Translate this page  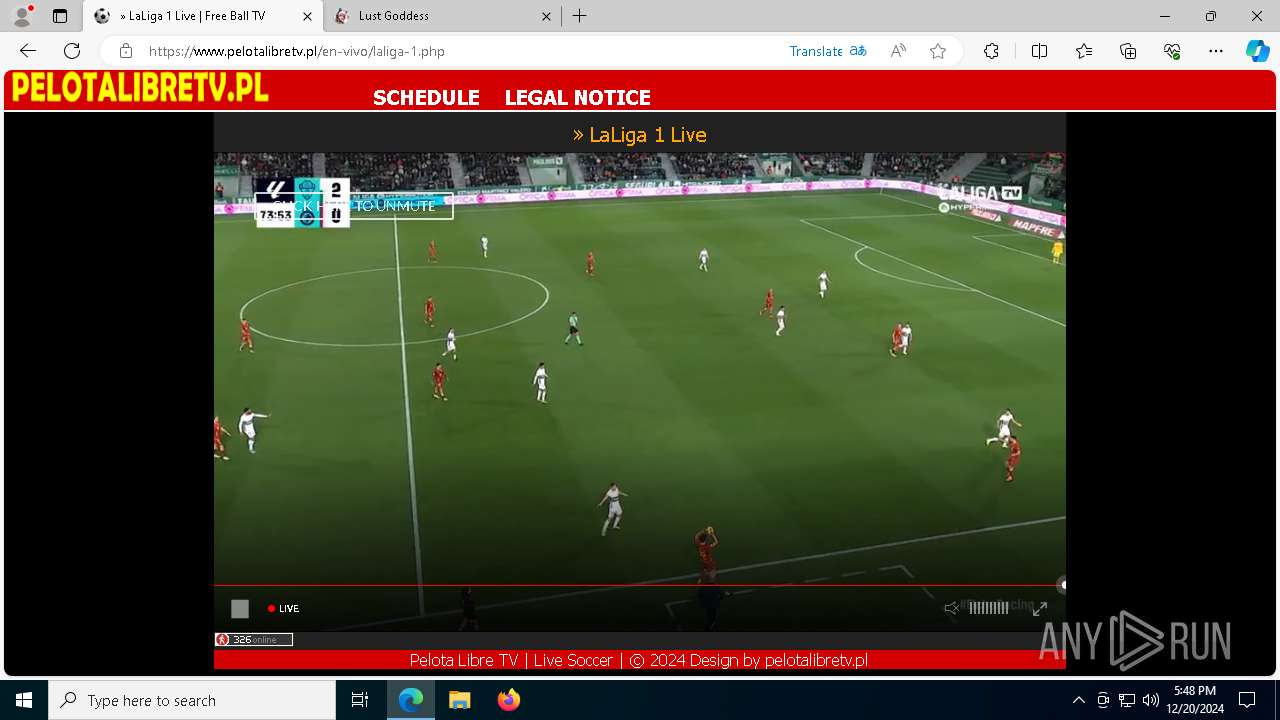tap(827, 51)
